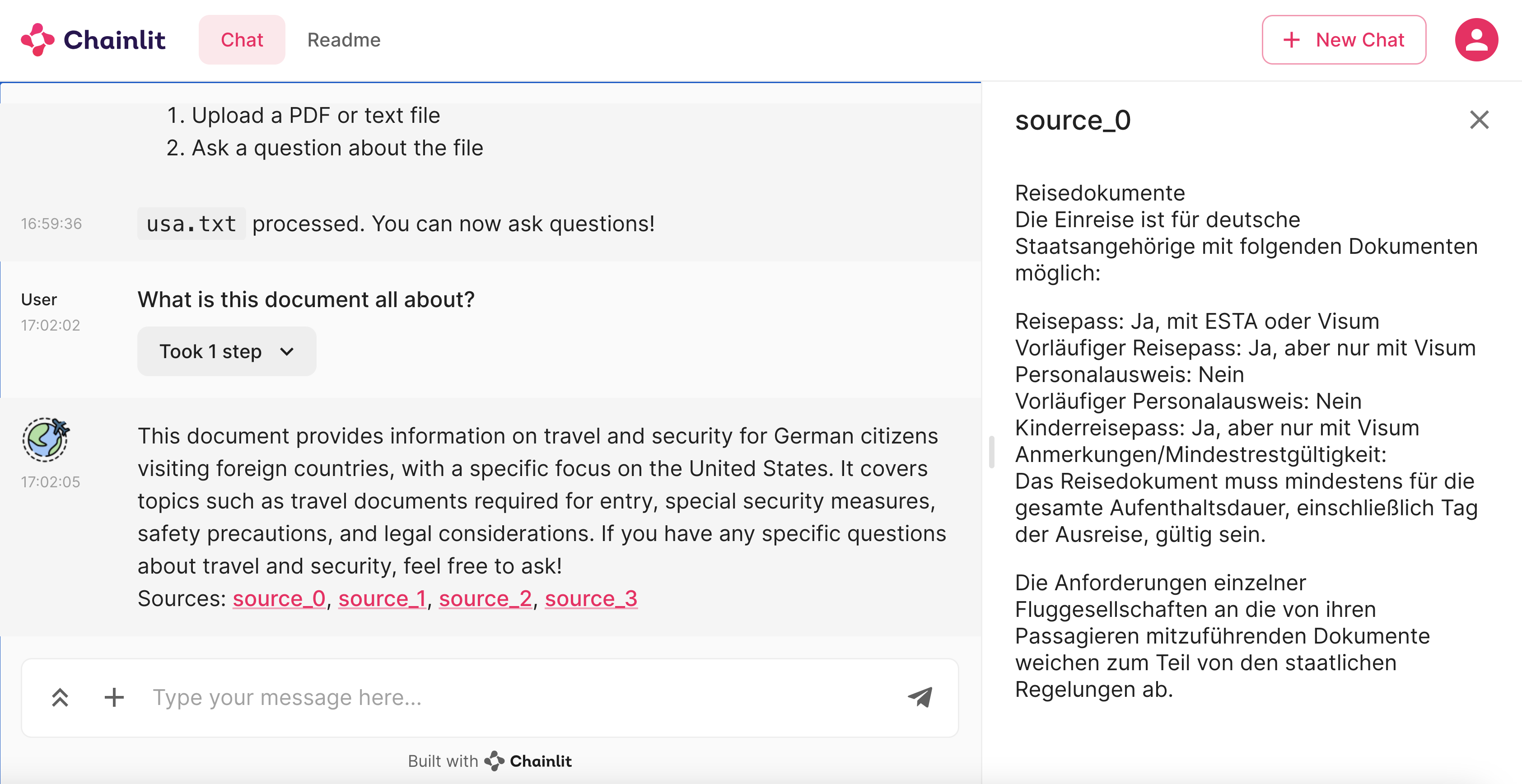The height and width of the screenshot is (784, 1522).
Task: Expand the 'Took 1 step' dropdown
Action: coord(225,351)
